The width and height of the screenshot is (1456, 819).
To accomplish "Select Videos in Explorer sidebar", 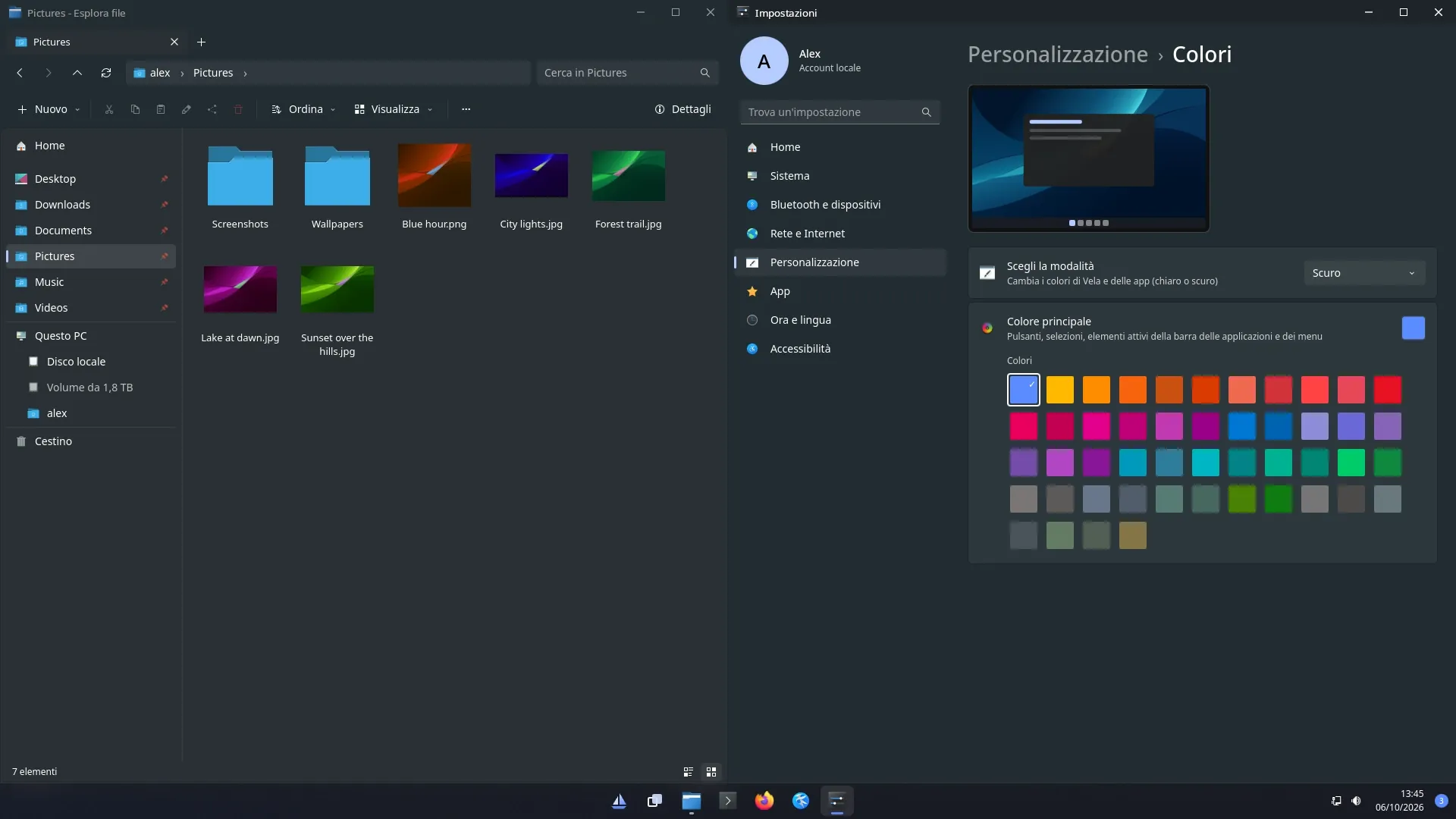I will point(91,308).
